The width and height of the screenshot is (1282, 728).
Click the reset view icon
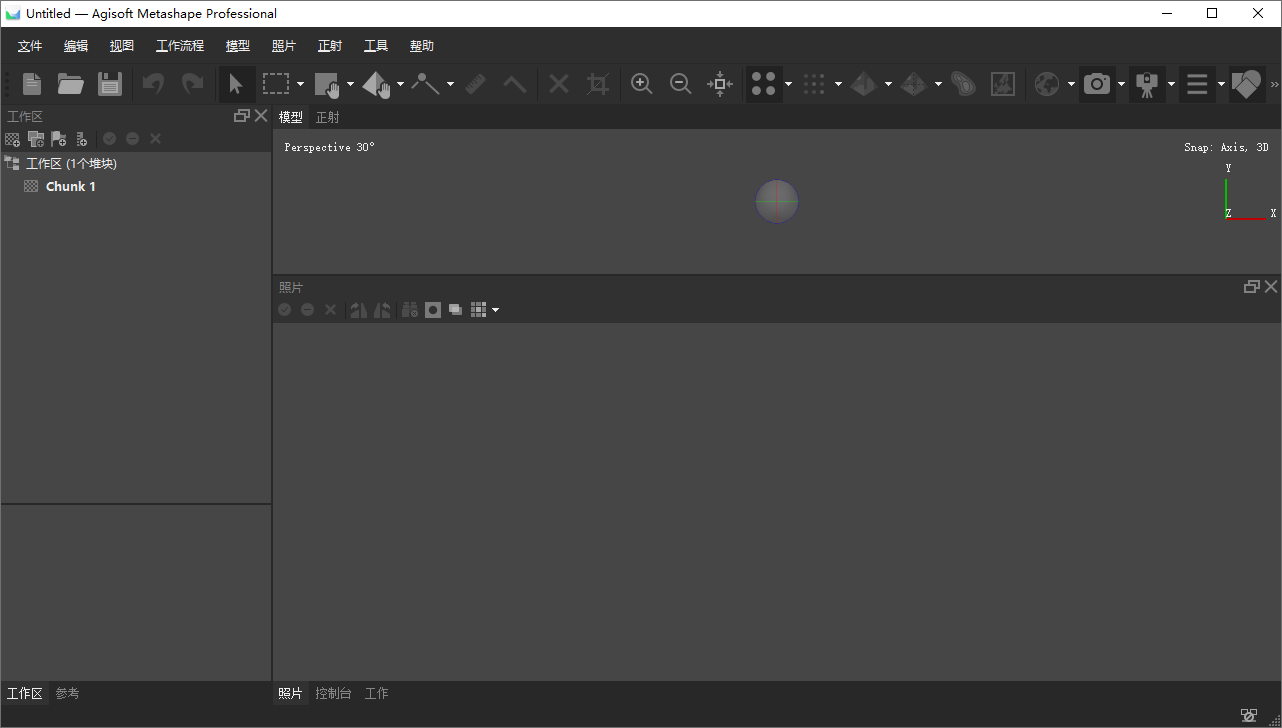tap(719, 85)
